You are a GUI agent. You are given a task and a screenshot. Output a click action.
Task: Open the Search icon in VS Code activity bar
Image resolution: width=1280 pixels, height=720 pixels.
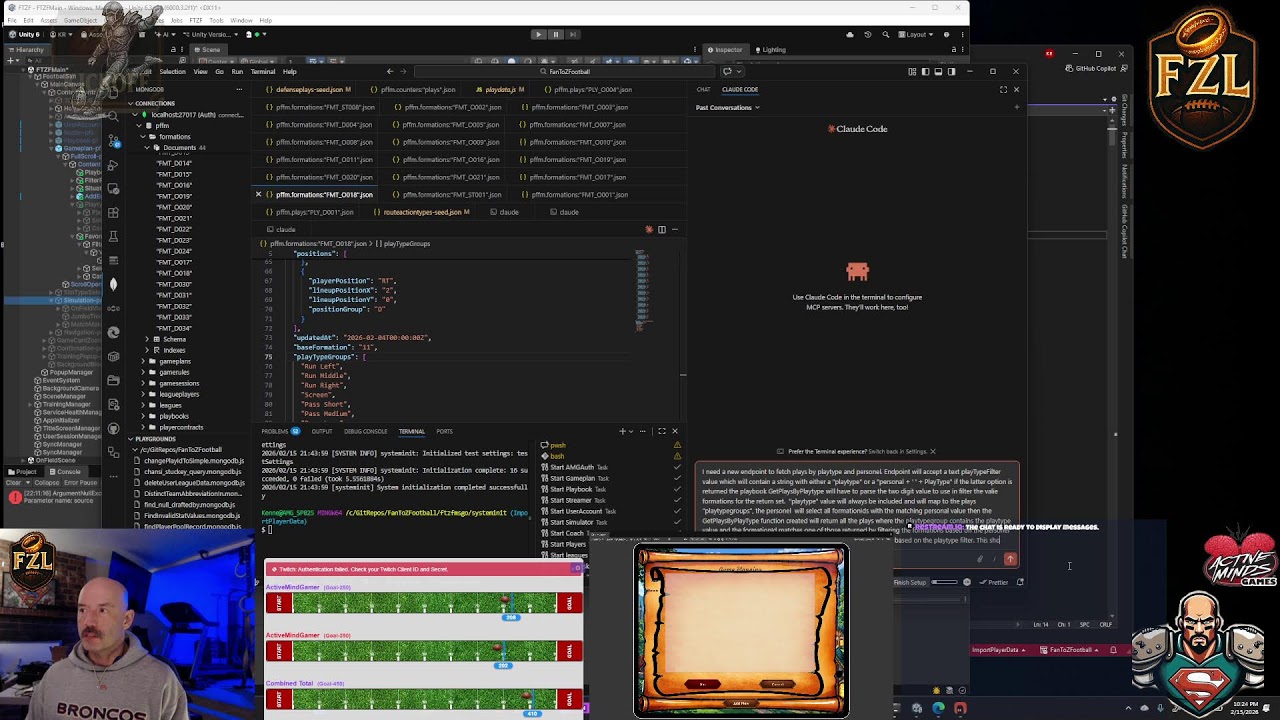point(113,117)
